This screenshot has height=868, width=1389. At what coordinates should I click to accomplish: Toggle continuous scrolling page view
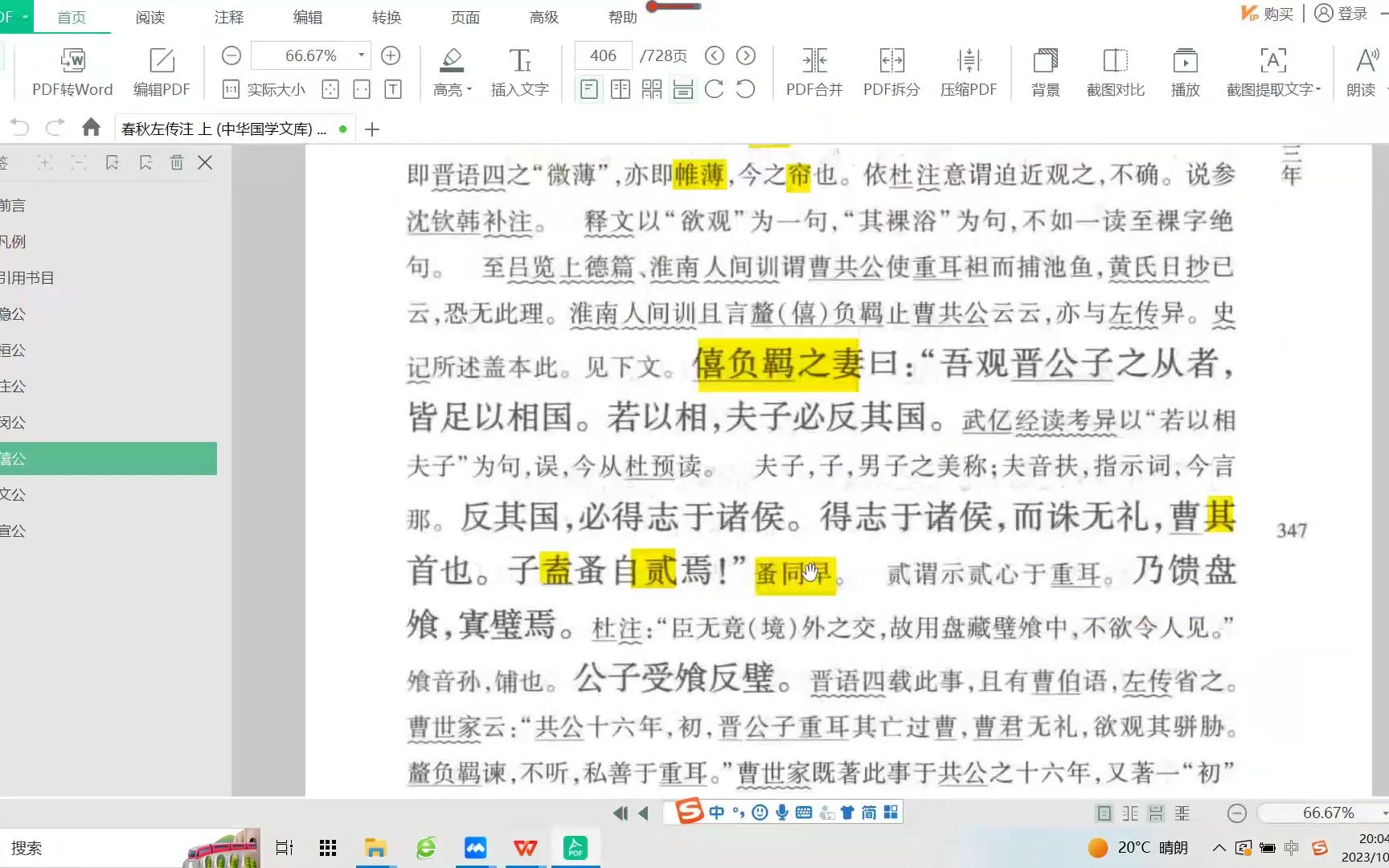(683, 89)
